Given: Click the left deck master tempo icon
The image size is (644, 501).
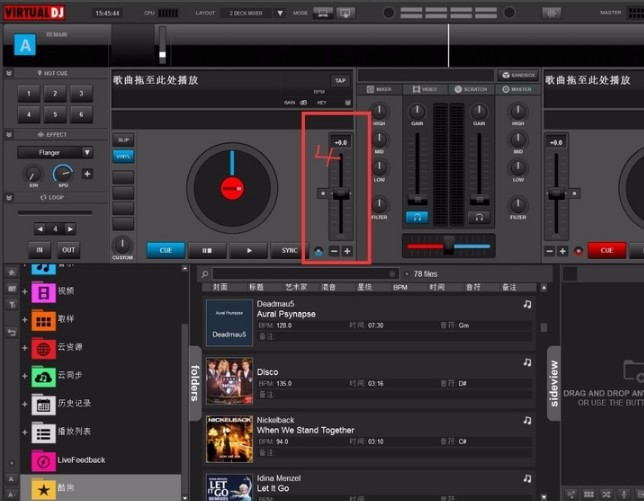Looking at the screenshot, I should click(318, 251).
